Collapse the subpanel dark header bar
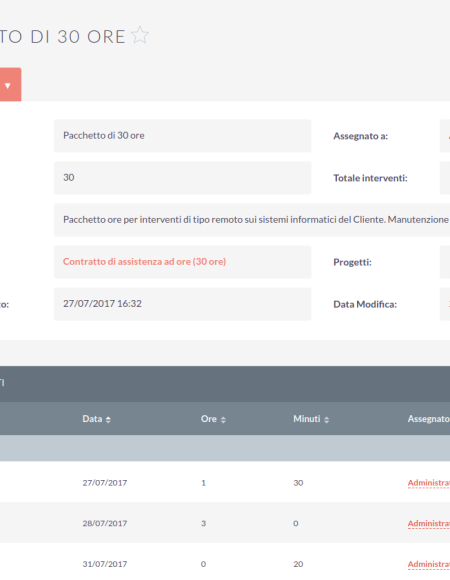 (x=225, y=384)
